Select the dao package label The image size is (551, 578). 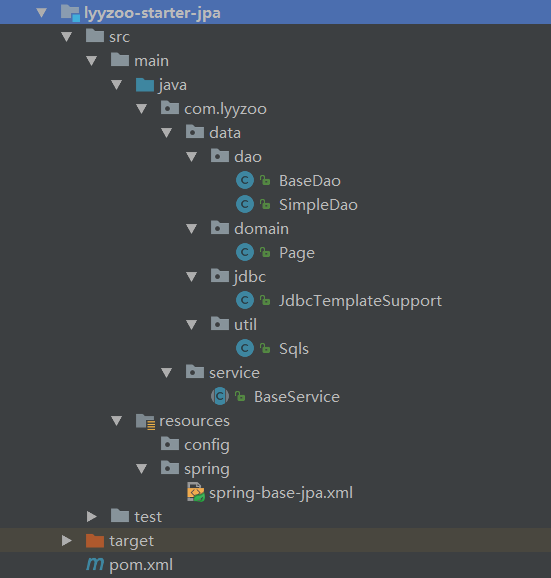248,157
